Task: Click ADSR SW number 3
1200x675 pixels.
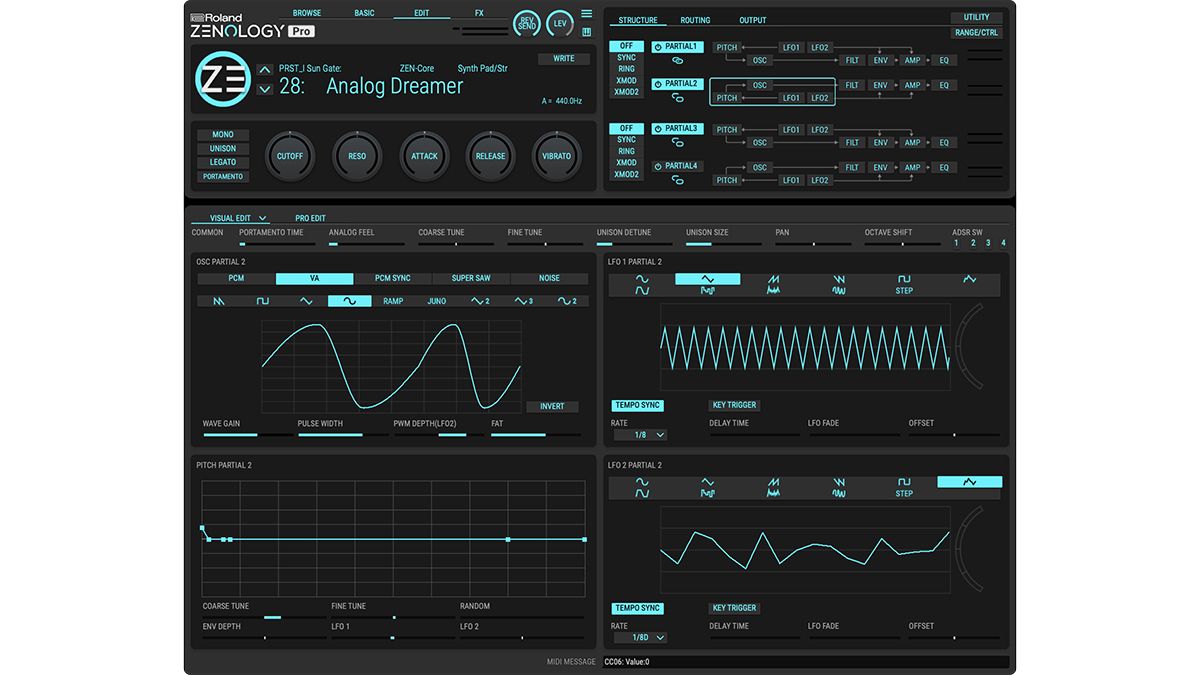Action: pyautogui.click(x=988, y=243)
